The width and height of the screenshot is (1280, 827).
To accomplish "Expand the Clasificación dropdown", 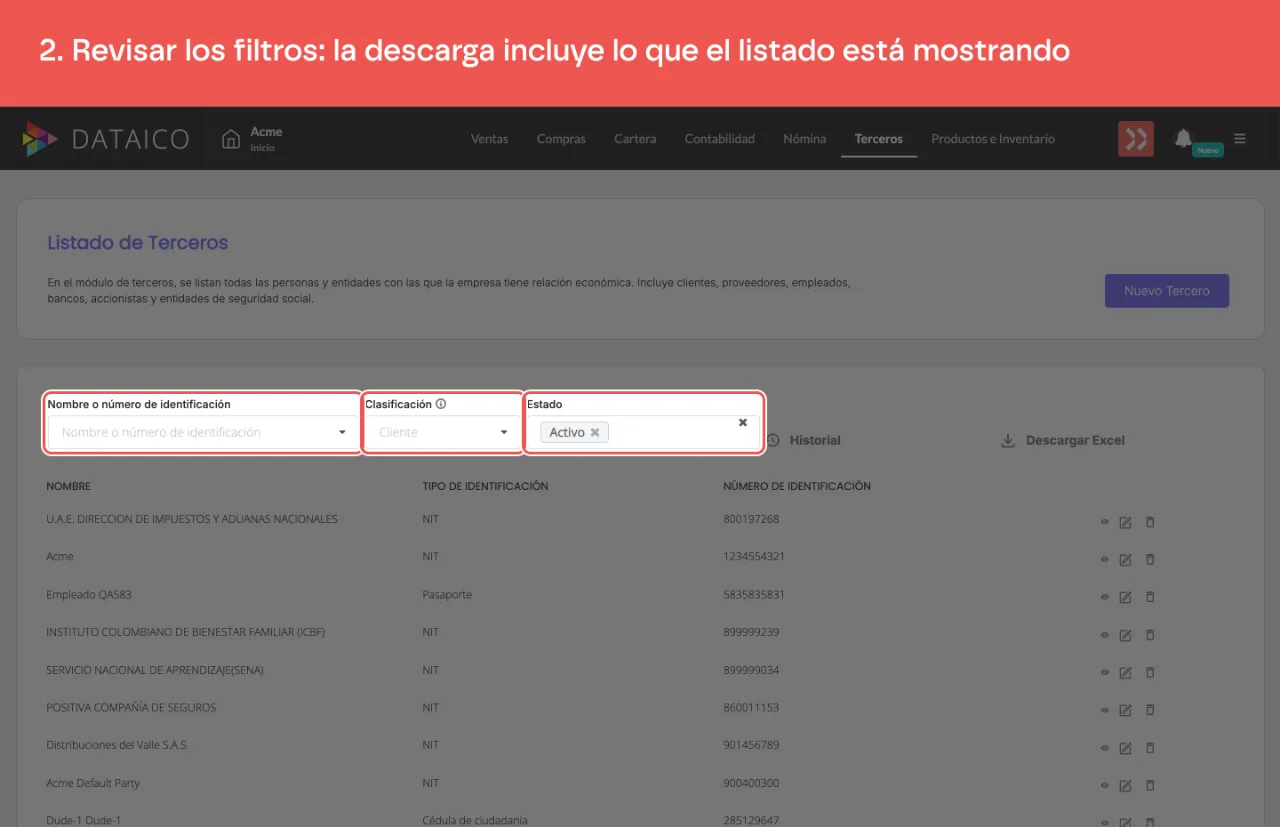I will [x=504, y=432].
